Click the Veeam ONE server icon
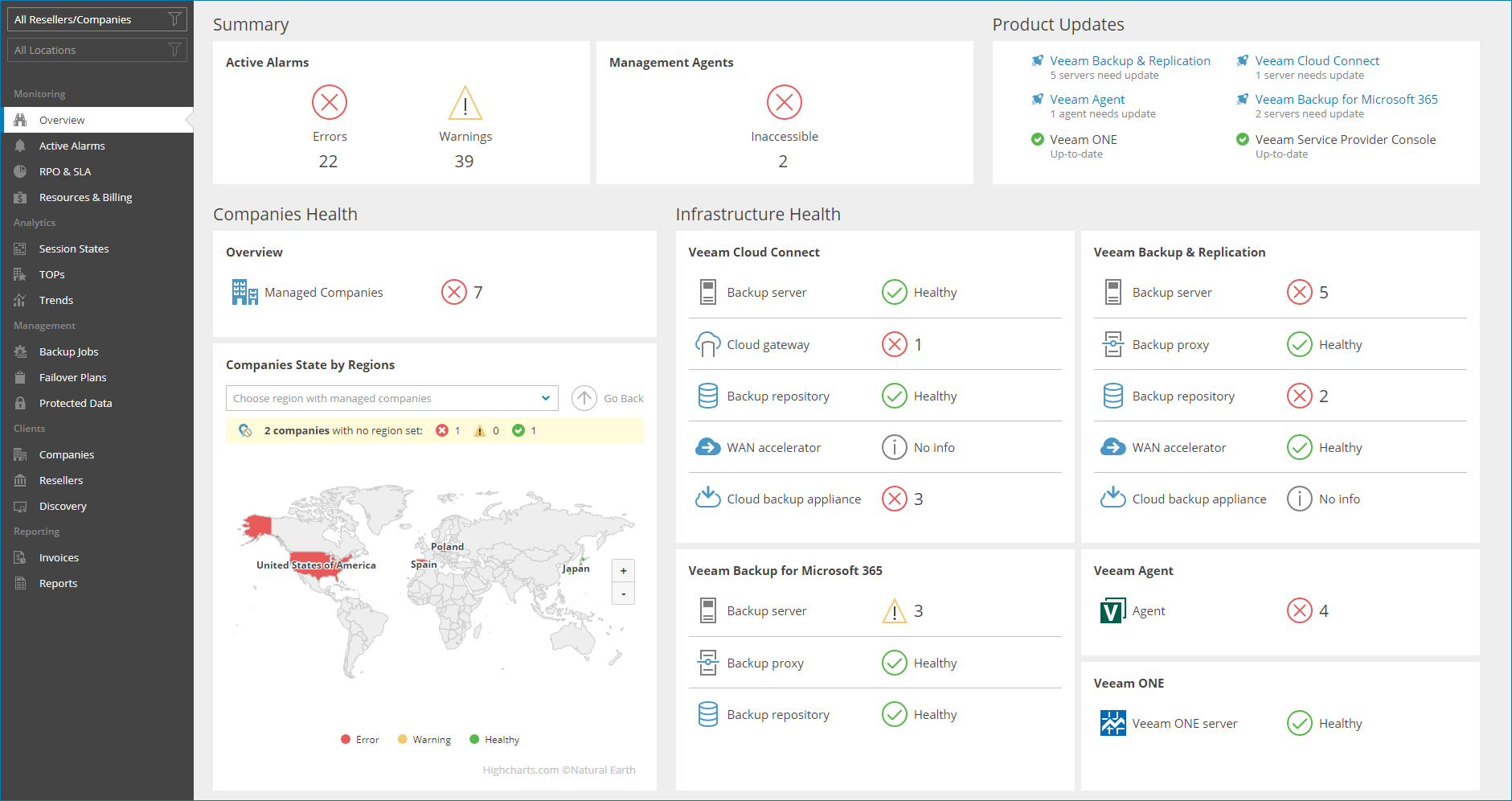The width and height of the screenshot is (1512, 801). [1113, 723]
